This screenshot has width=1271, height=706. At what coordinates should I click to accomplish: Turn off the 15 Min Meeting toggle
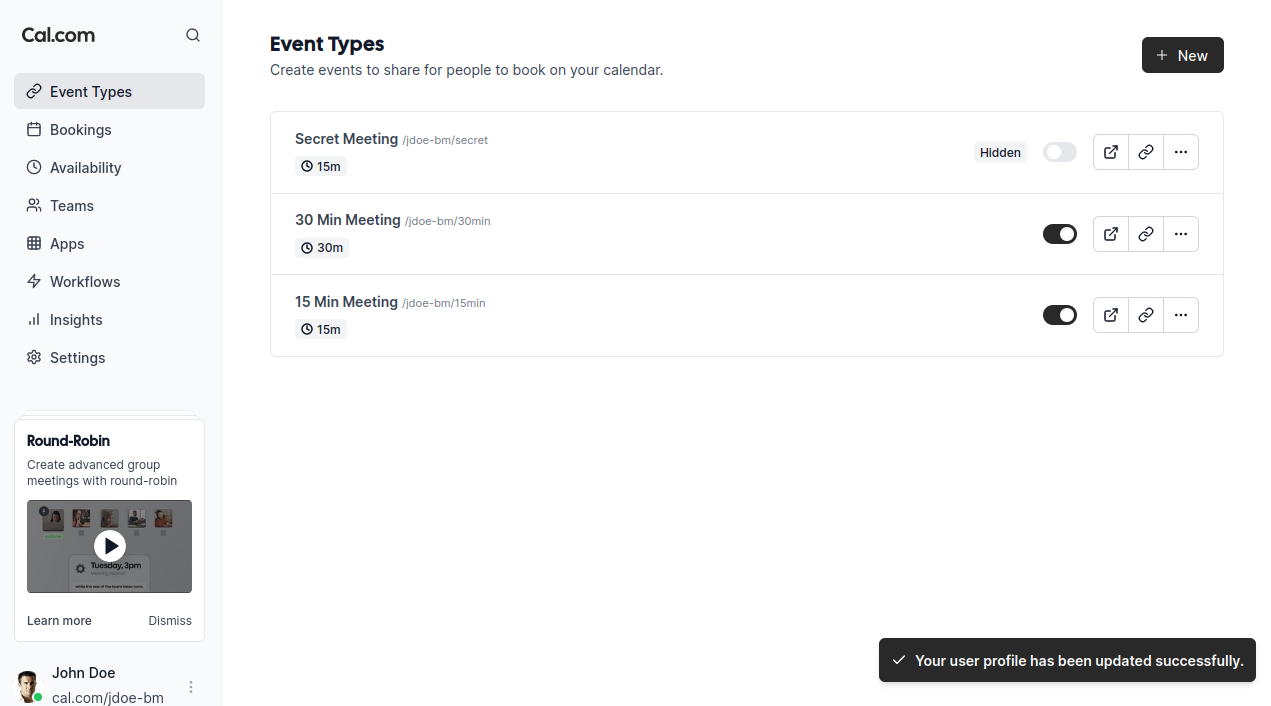pyautogui.click(x=1059, y=315)
